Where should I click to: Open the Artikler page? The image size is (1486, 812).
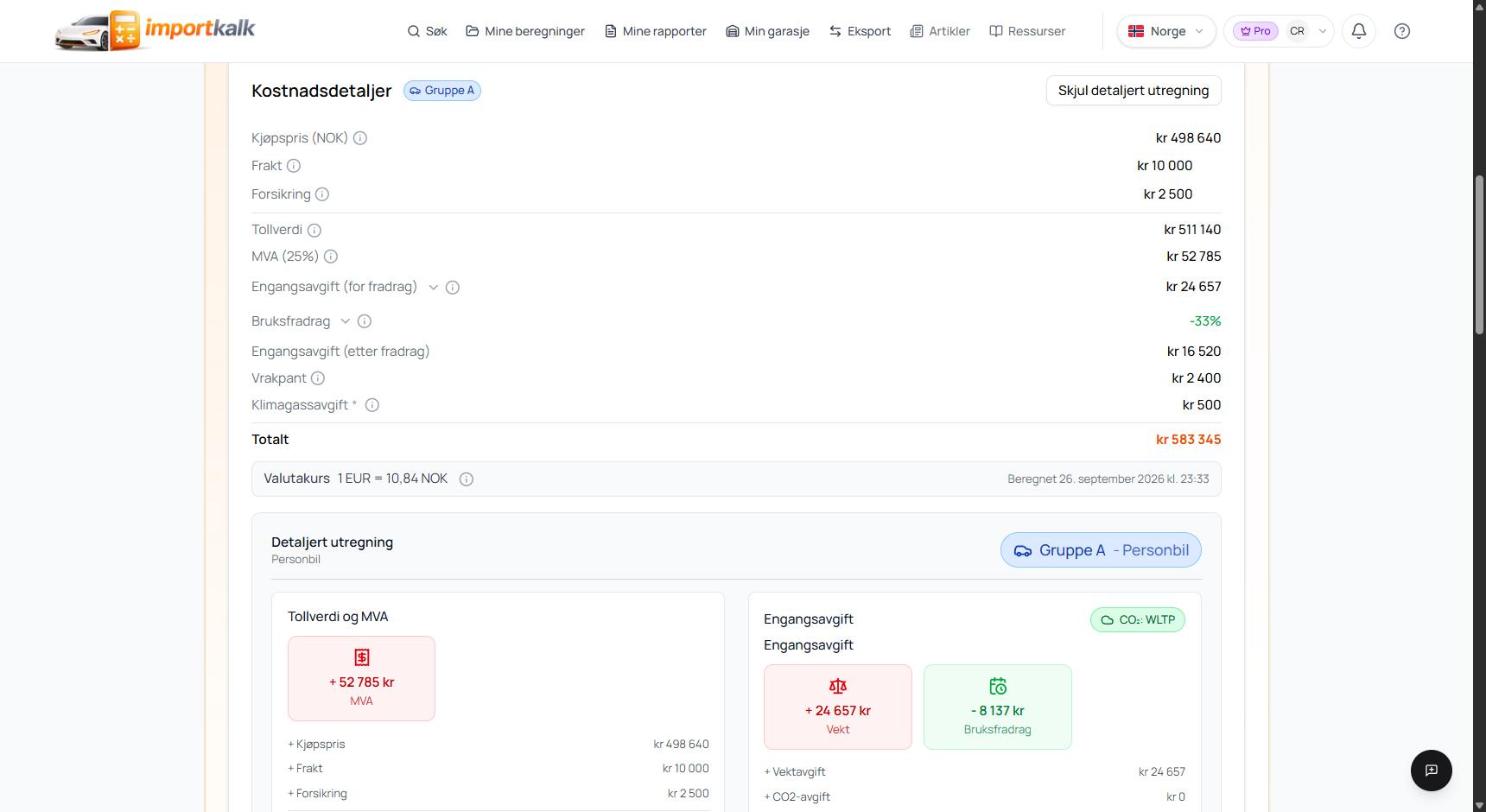[940, 31]
